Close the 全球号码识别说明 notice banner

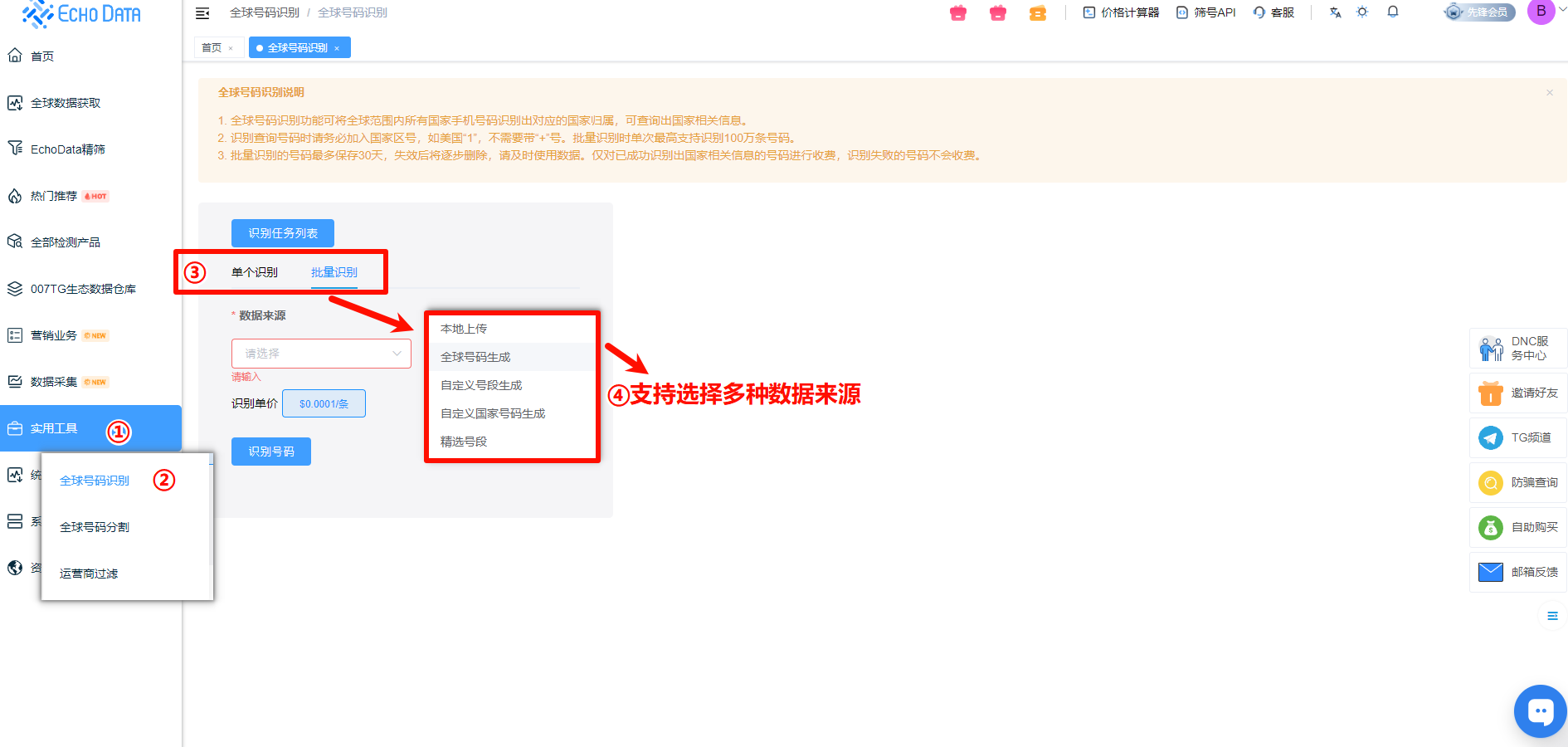tap(1549, 93)
